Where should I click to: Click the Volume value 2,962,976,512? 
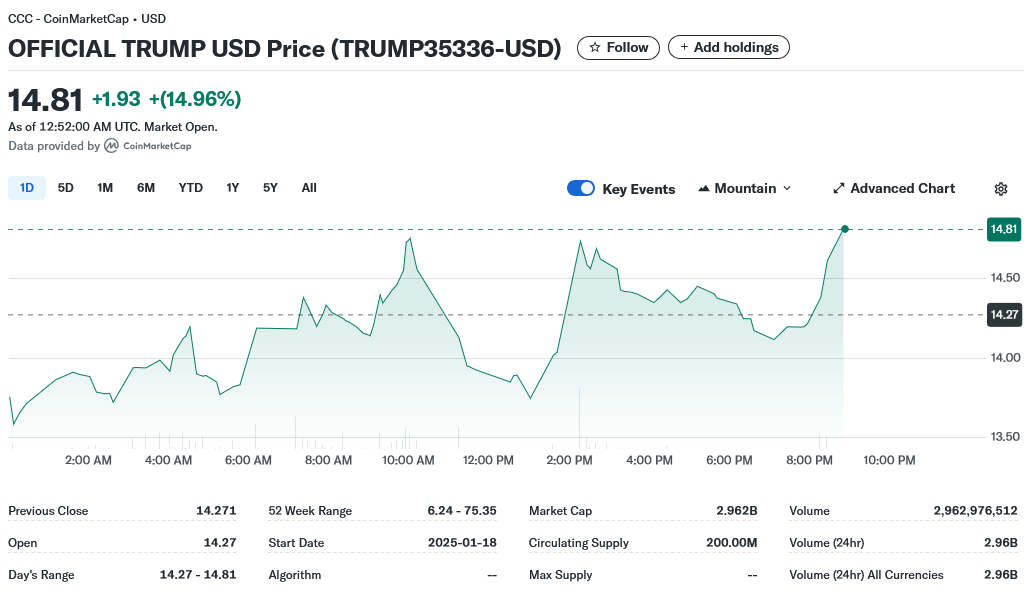975,511
